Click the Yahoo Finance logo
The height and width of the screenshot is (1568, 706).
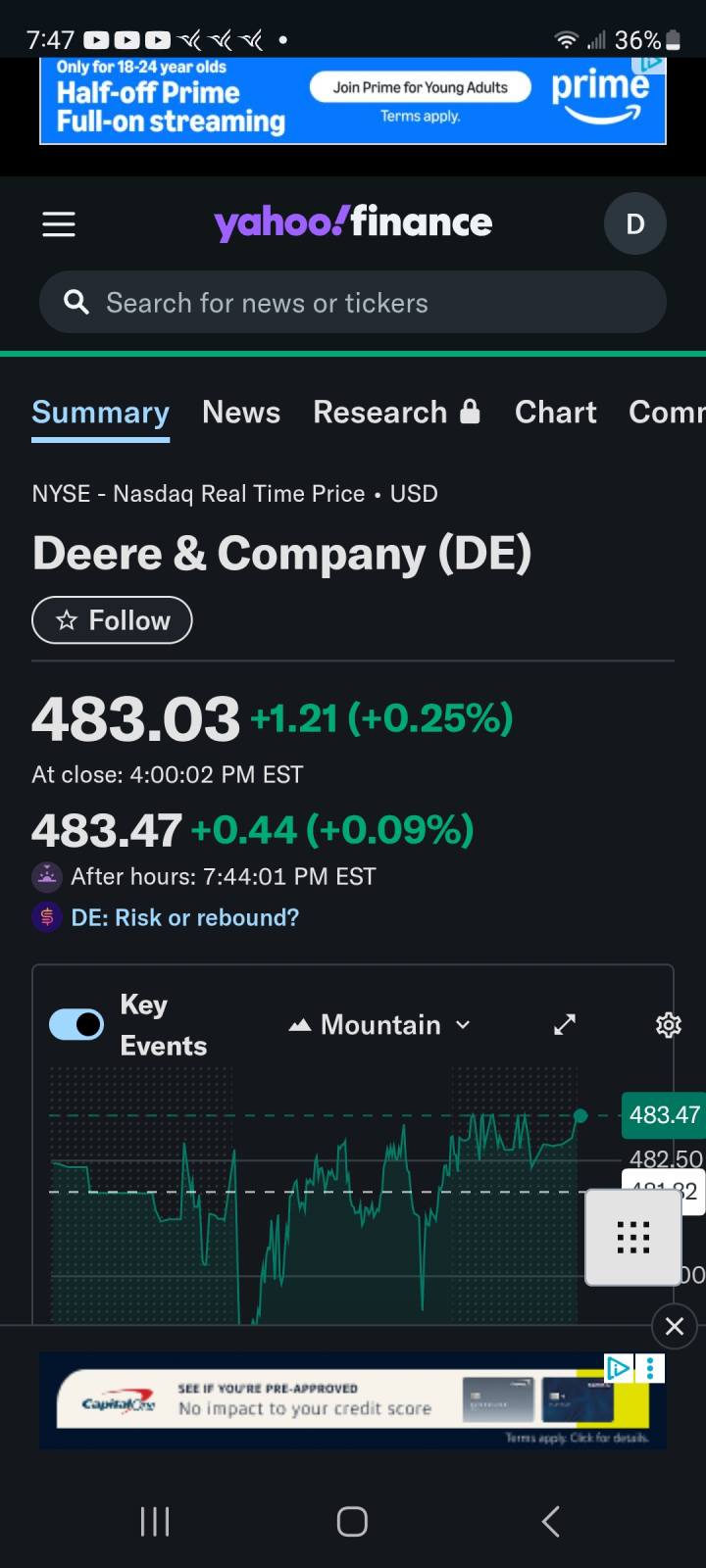tap(353, 223)
